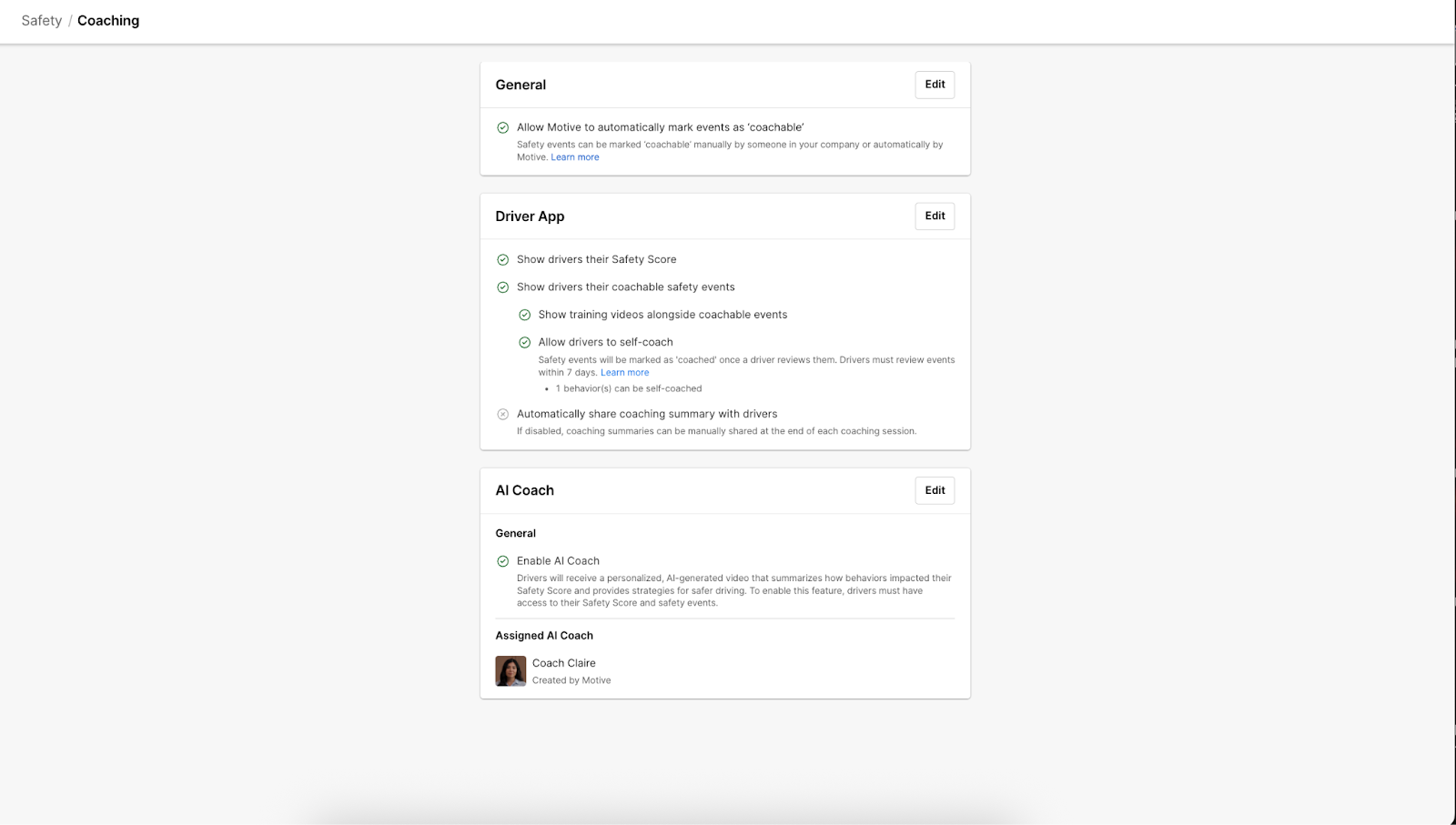The height and width of the screenshot is (825, 1456).
Task: Click check icon beside training videos option
Action: point(524,315)
